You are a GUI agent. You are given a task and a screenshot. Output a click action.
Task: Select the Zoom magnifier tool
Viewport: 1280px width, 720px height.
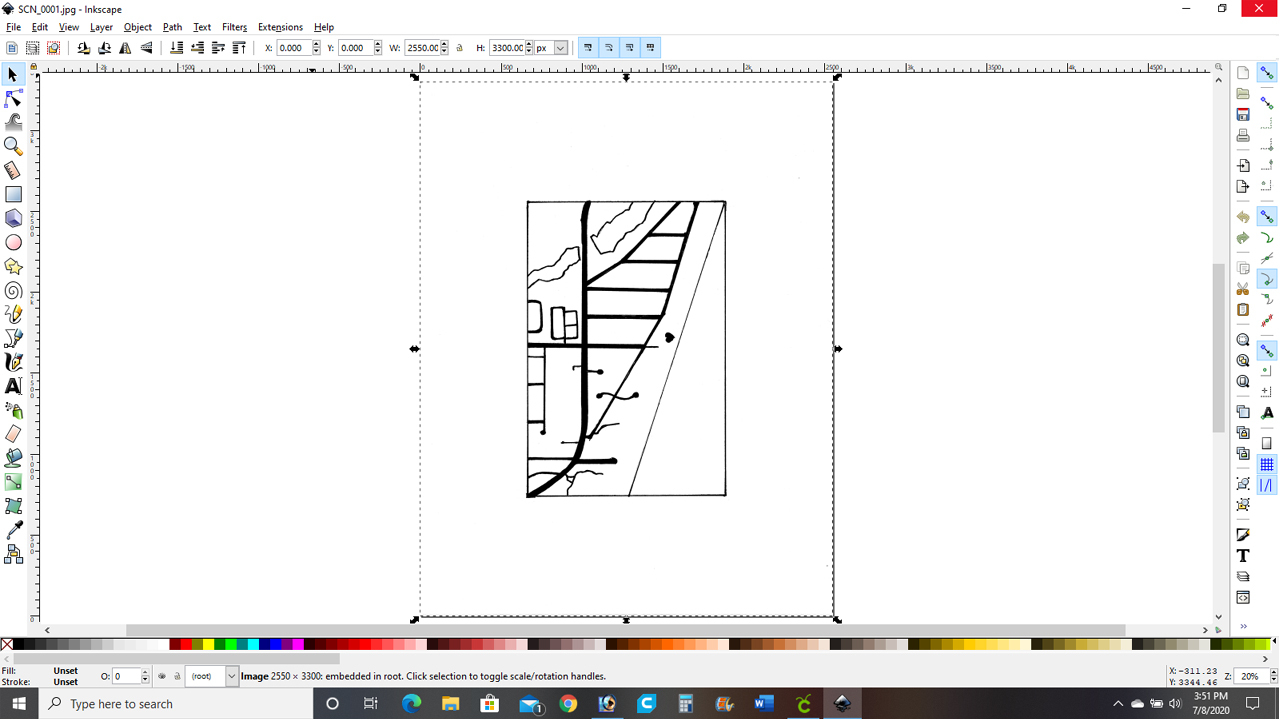tap(13, 146)
